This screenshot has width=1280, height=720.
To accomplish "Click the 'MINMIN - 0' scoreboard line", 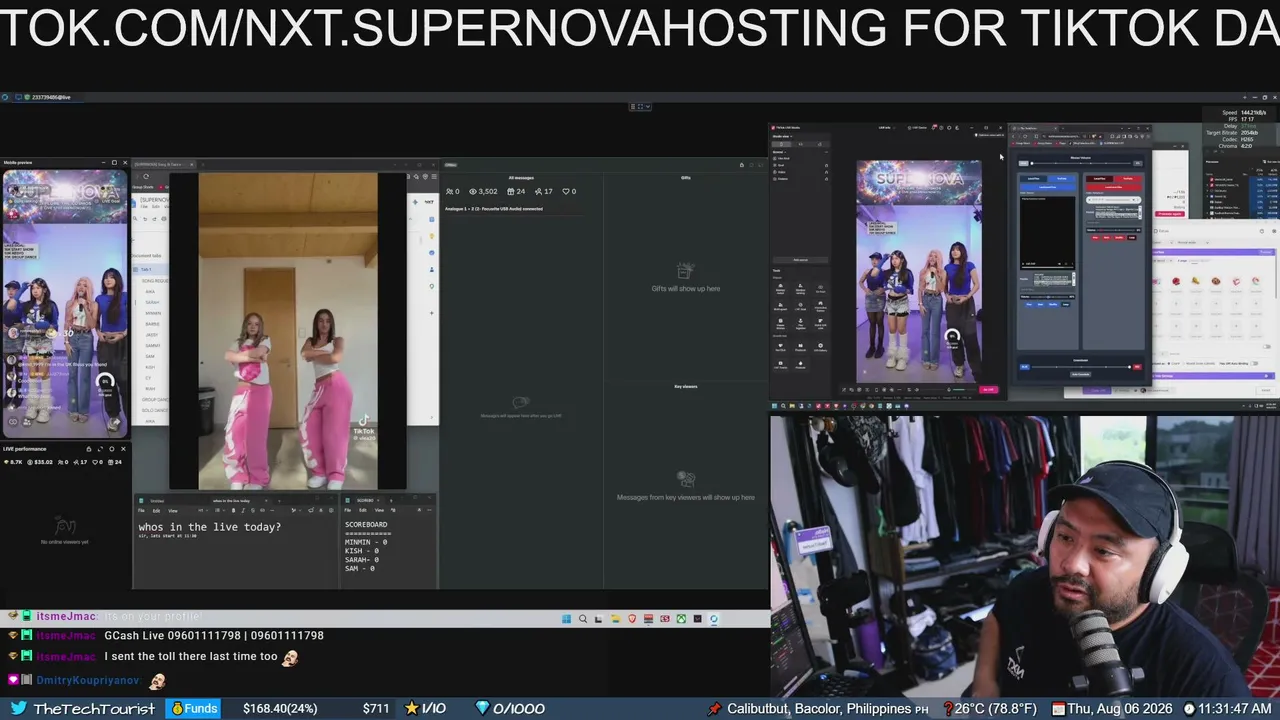I will click(366, 542).
